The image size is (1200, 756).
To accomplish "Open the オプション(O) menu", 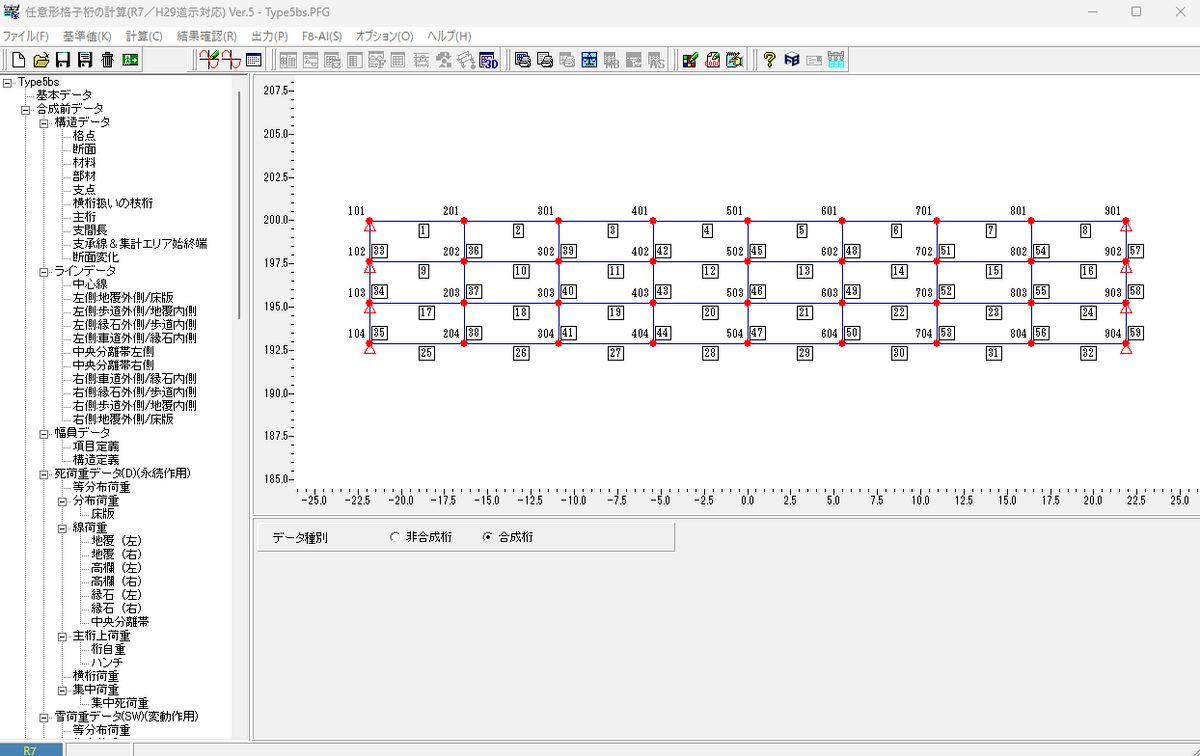I will (x=385, y=36).
